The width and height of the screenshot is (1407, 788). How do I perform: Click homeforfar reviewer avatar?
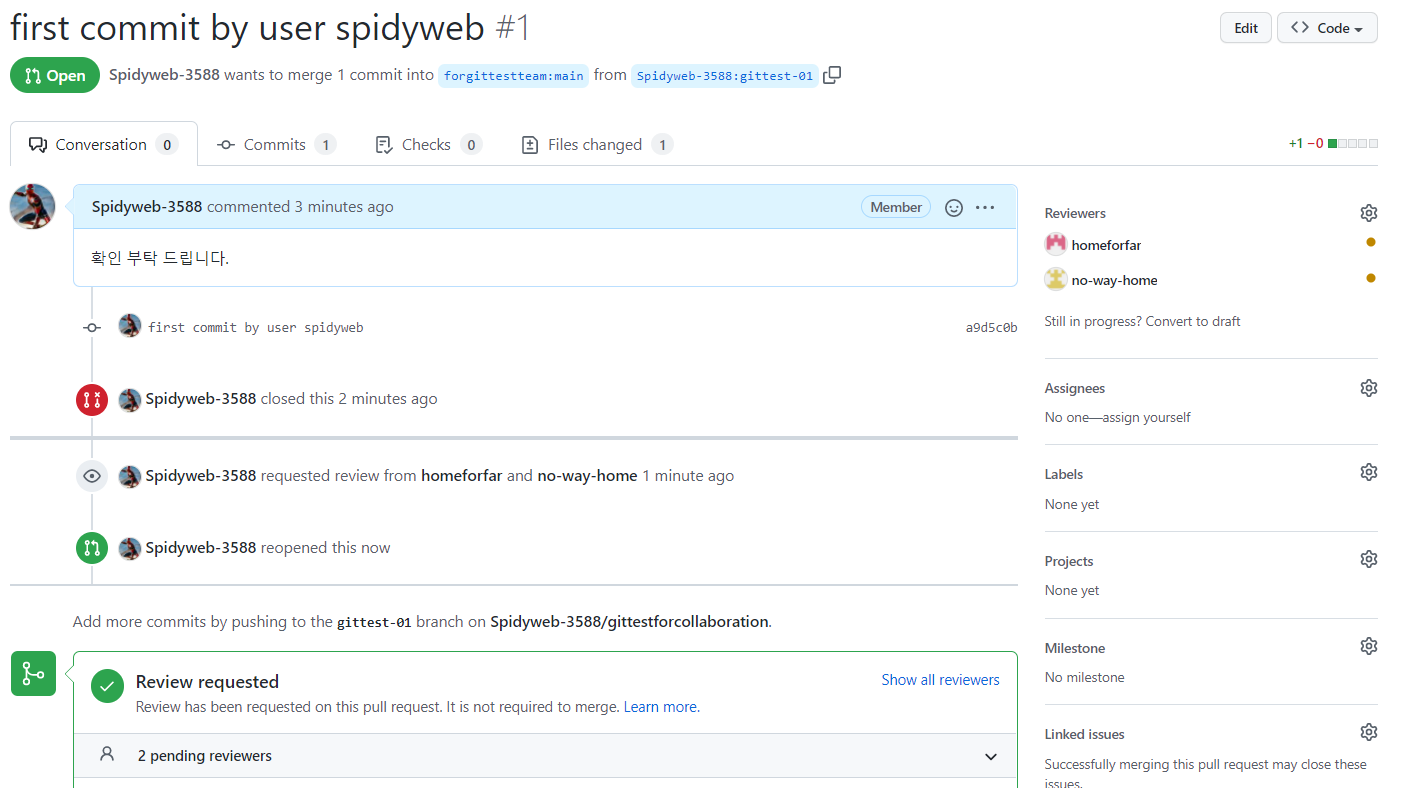pos(1056,245)
